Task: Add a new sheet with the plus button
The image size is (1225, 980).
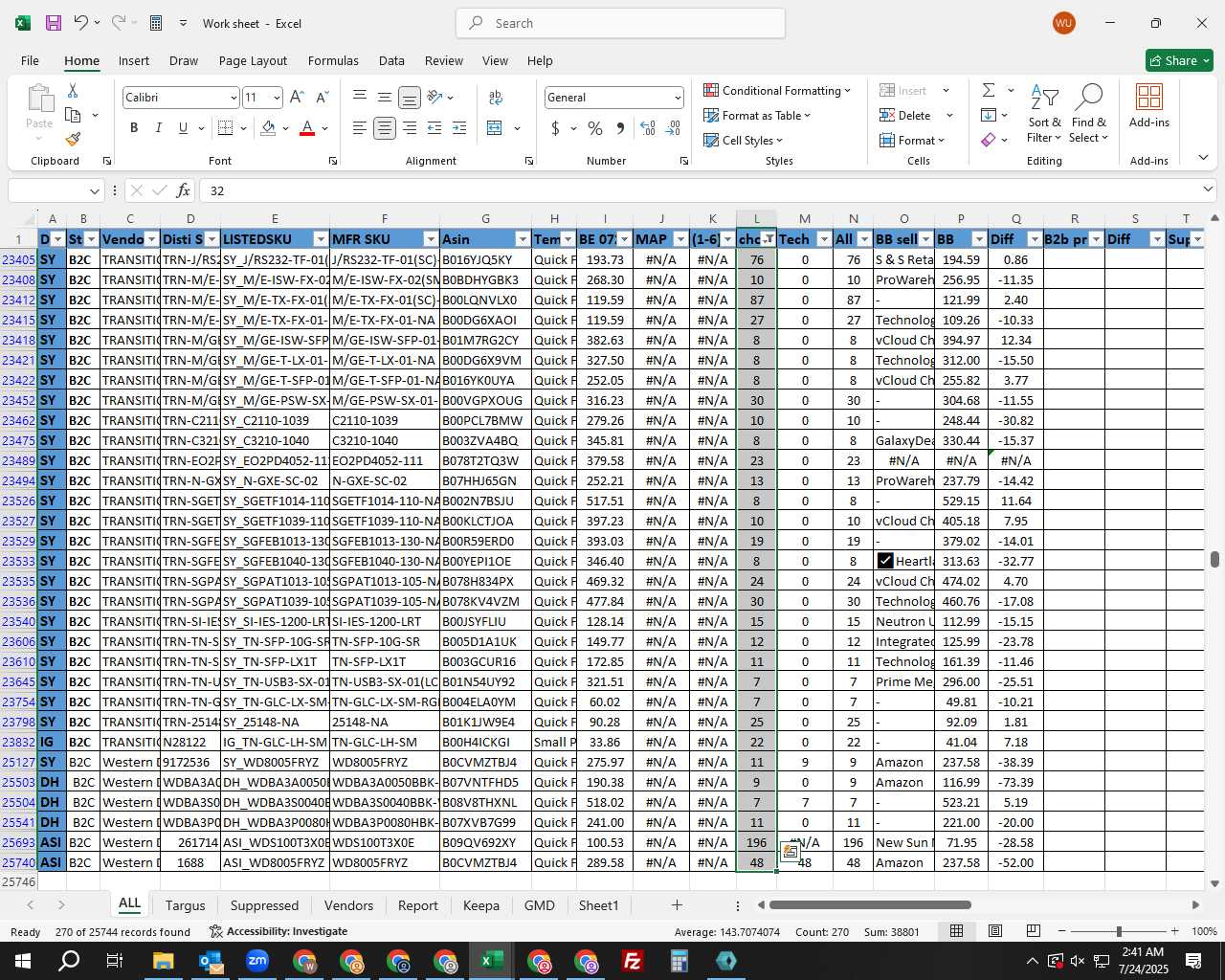Action: [x=677, y=905]
